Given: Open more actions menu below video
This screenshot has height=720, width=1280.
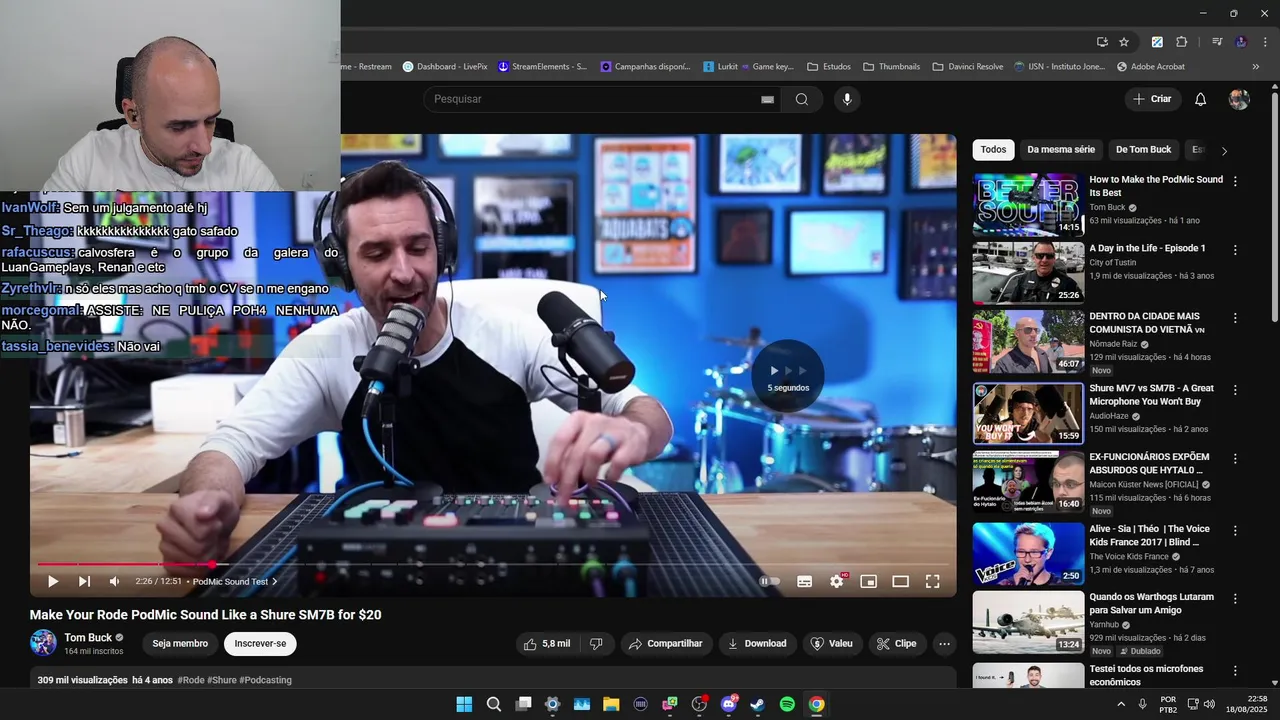Looking at the screenshot, I should [944, 643].
